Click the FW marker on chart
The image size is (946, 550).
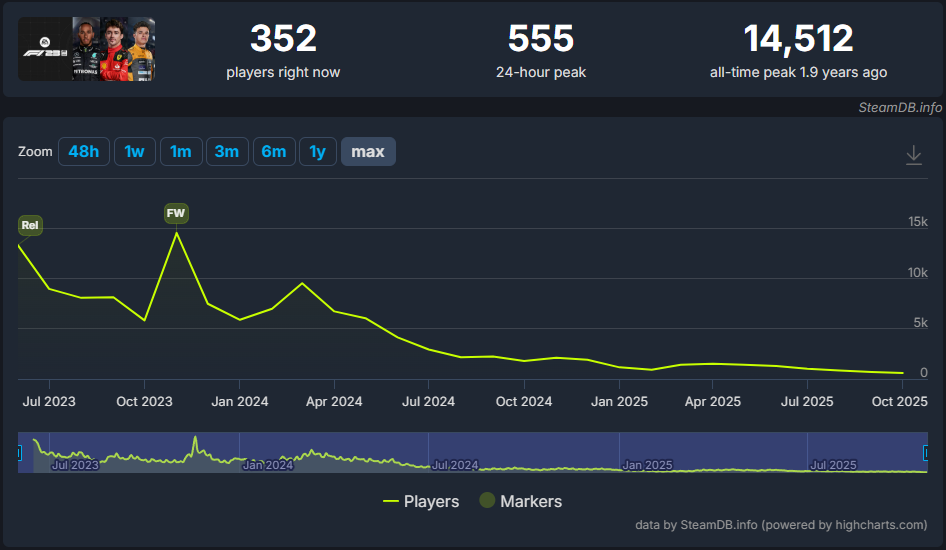click(x=176, y=213)
